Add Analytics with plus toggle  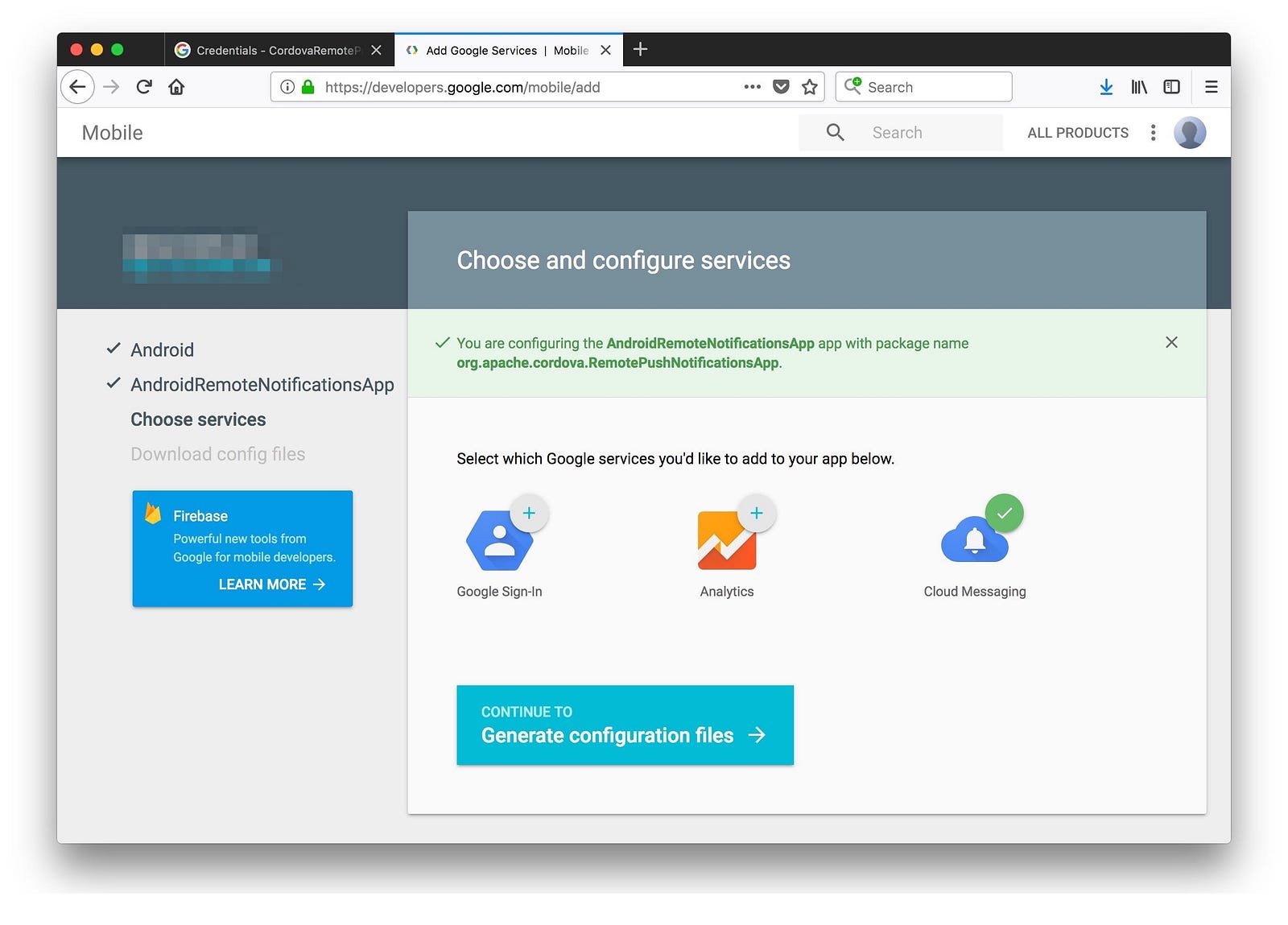pos(757,513)
